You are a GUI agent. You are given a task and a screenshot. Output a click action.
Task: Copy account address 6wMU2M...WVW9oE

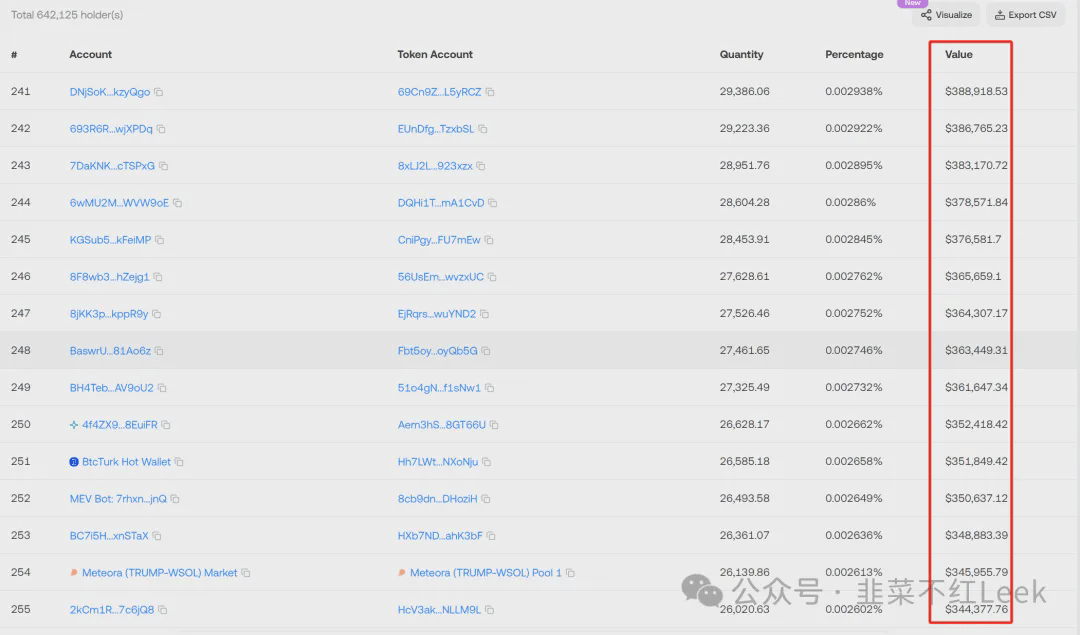[x=178, y=202]
